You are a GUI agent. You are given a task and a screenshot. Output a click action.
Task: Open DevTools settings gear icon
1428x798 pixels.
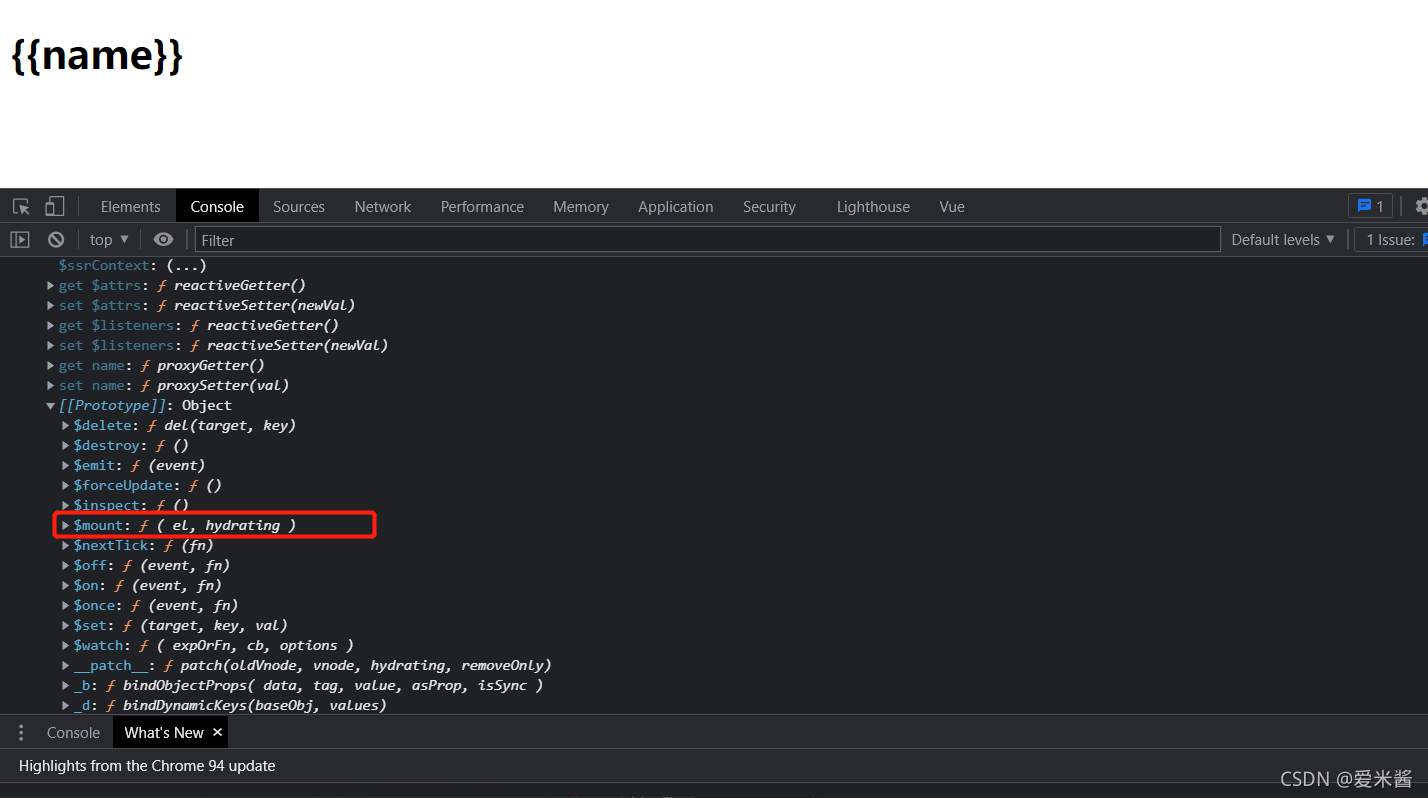(1421, 206)
